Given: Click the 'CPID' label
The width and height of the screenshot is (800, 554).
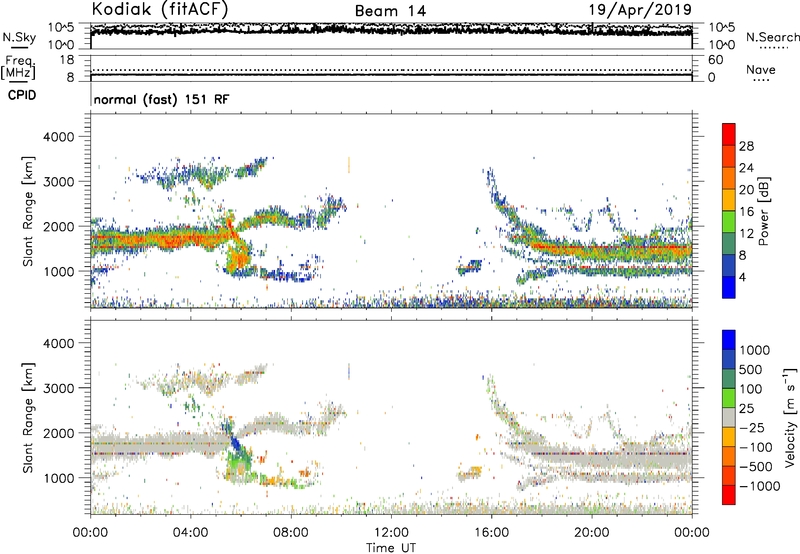Looking at the screenshot, I should (x=22, y=95).
